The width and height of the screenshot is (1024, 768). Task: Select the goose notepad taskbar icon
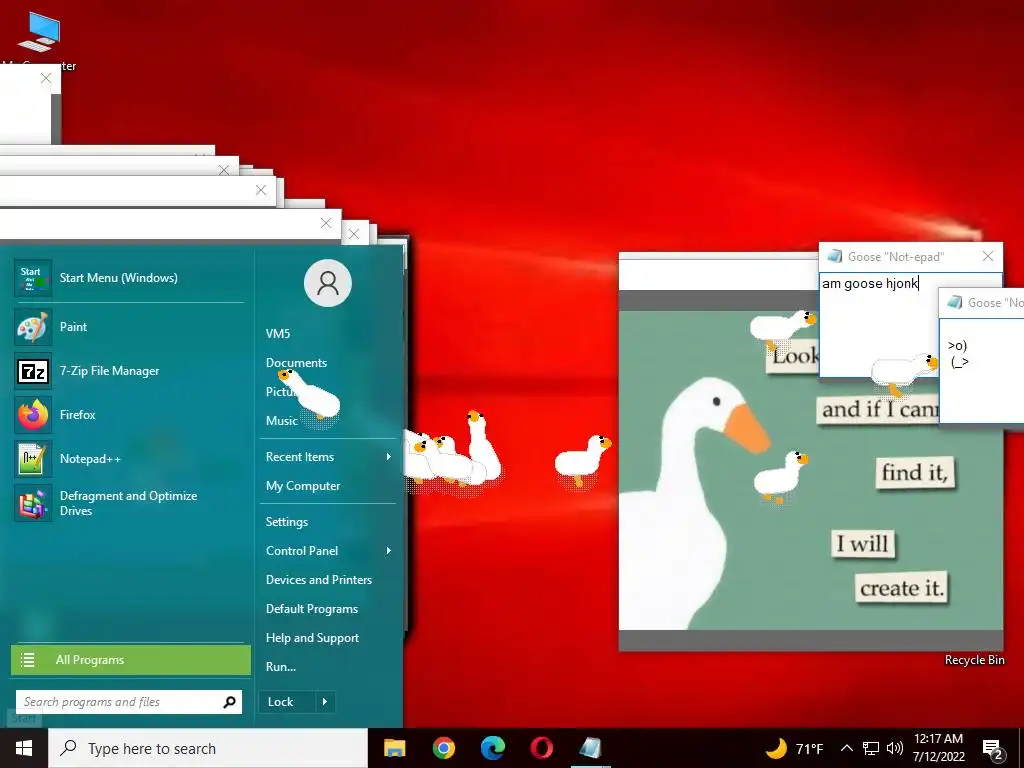590,748
